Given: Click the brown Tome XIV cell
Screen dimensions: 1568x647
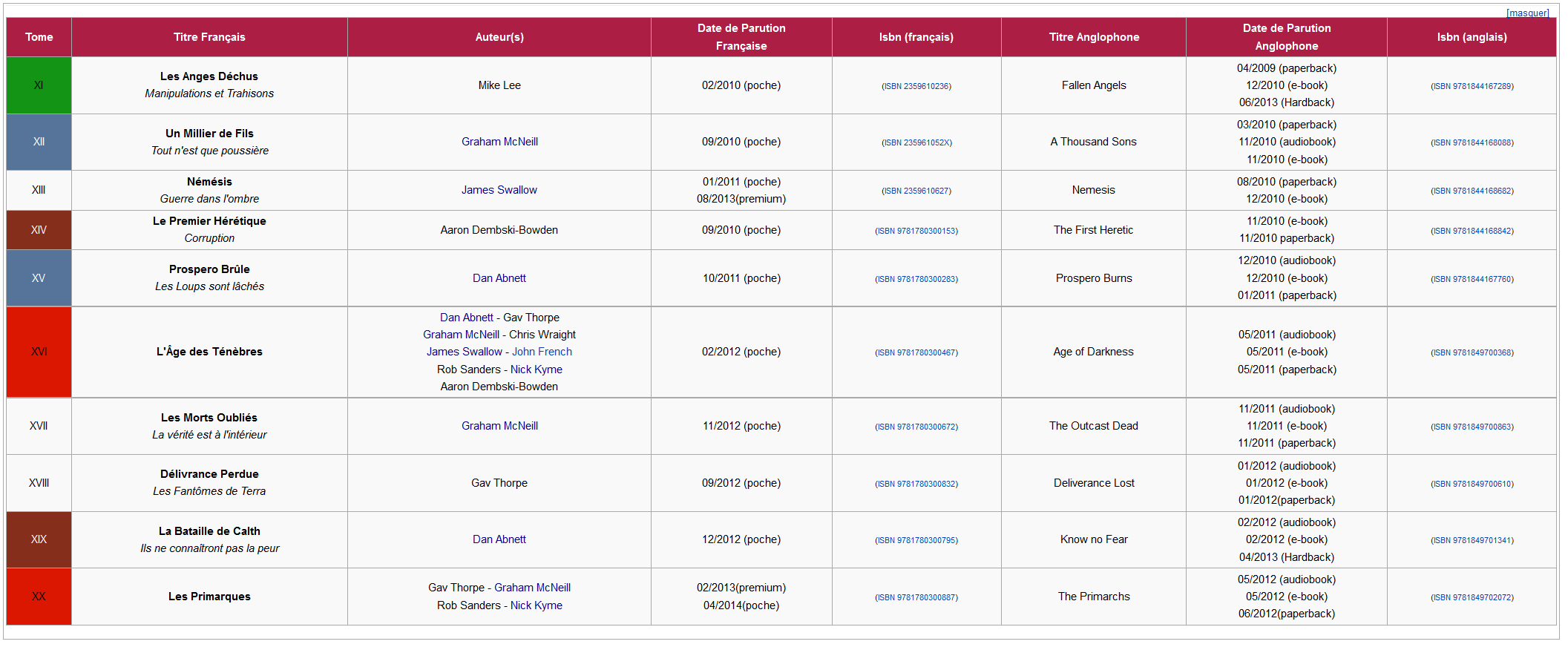Looking at the screenshot, I should pos(39,230).
